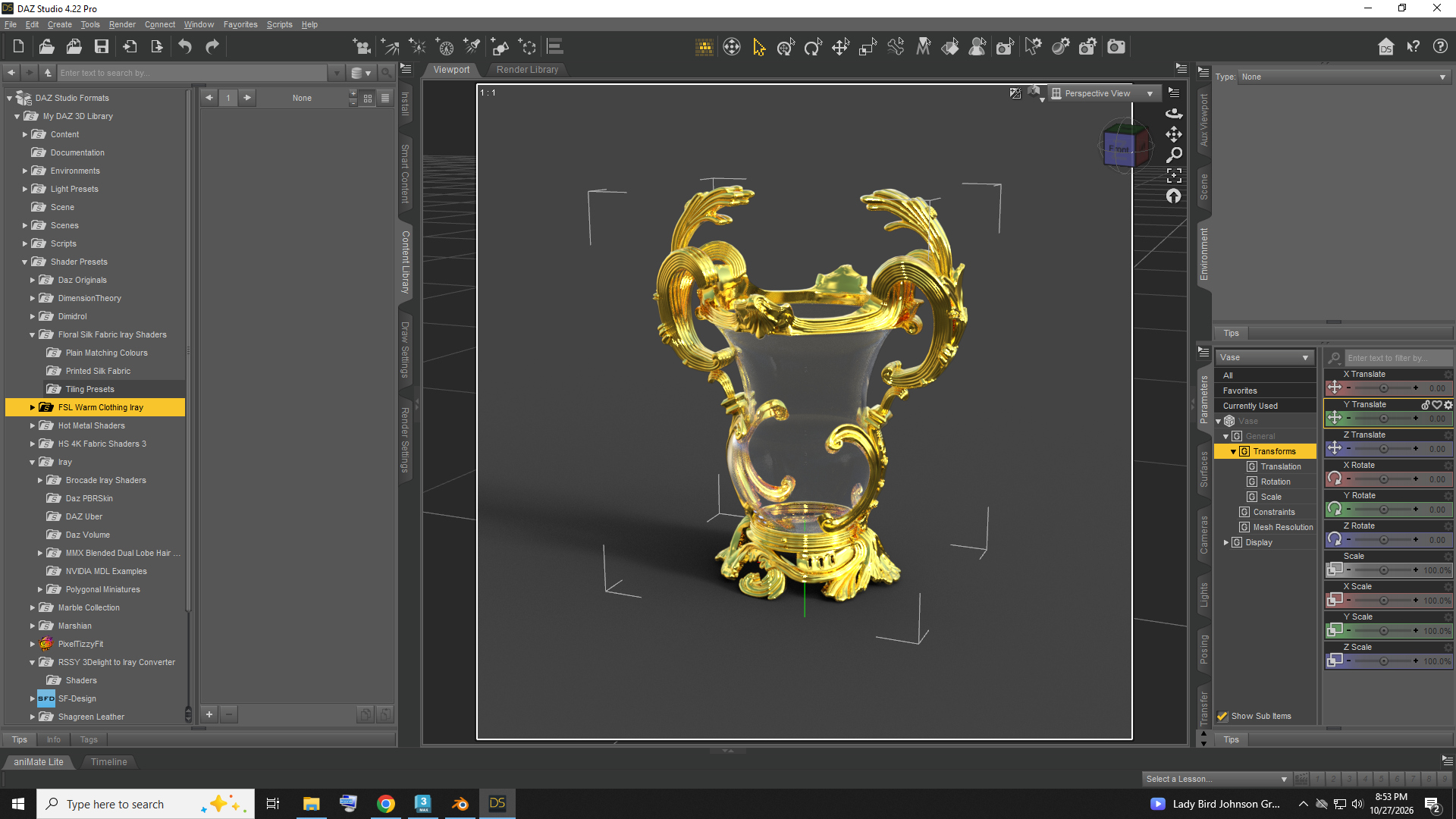Click the DAZ home icon in the toolbar
The height and width of the screenshot is (819, 1456).
pos(1386,47)
